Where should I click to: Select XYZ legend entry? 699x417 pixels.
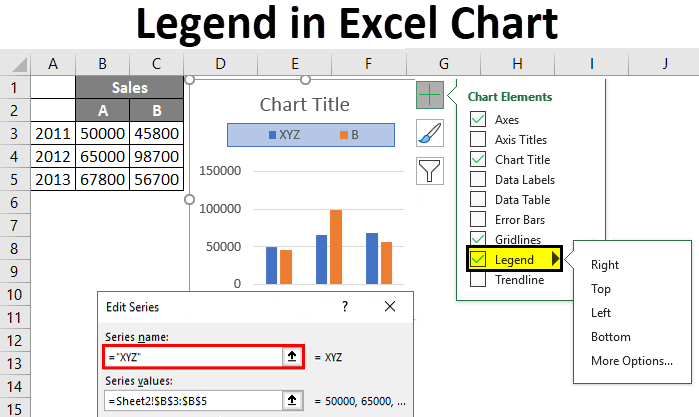284,135
